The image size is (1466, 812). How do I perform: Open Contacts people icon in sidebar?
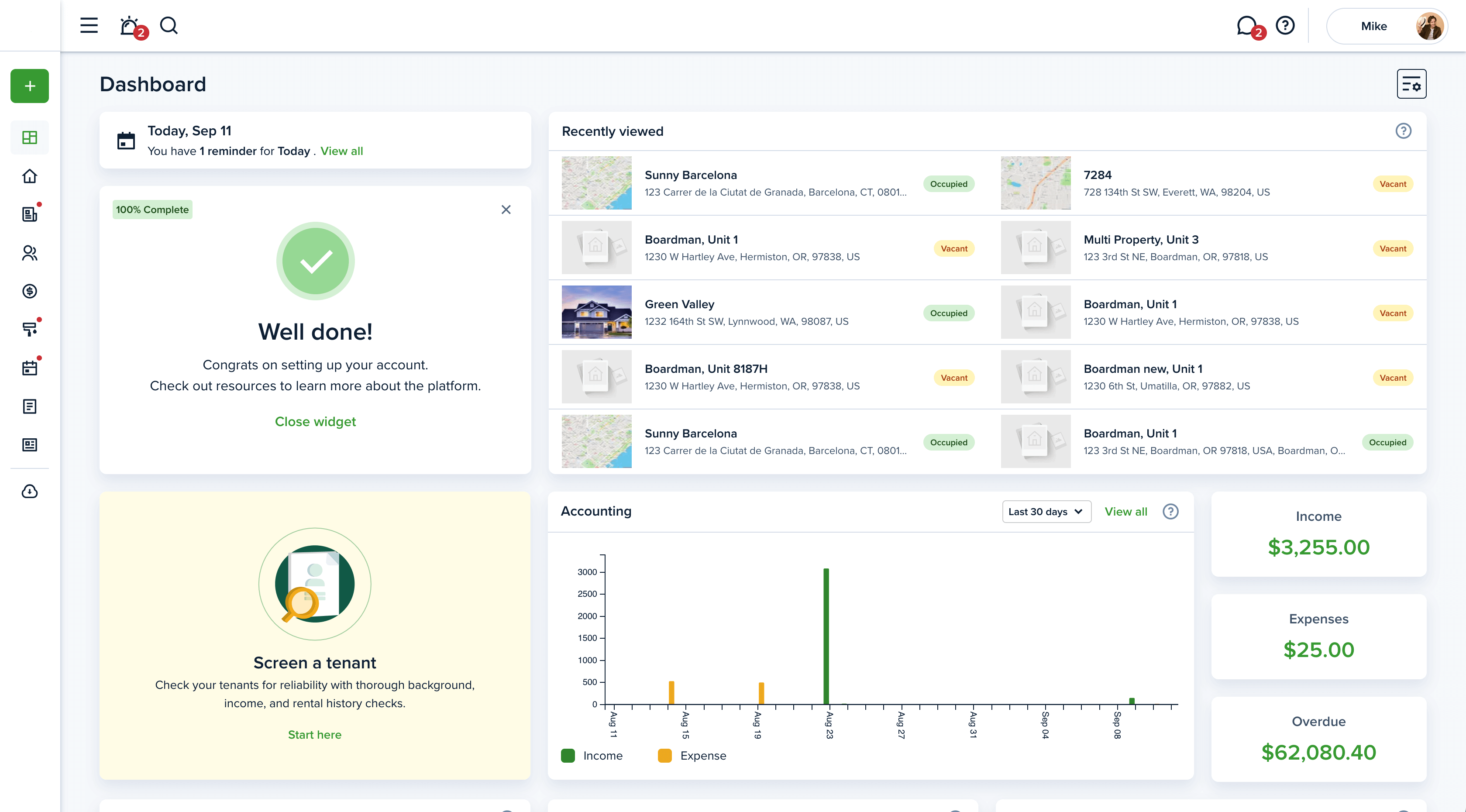30,253
